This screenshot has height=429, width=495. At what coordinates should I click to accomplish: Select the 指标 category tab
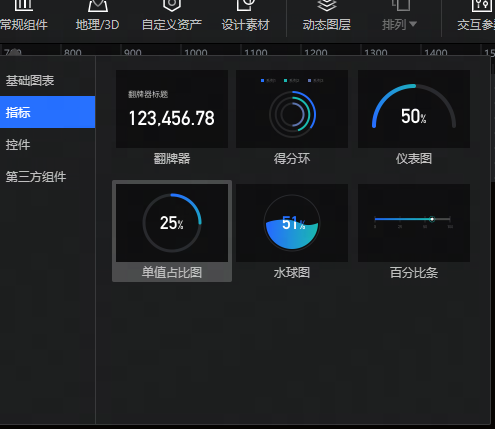pos(48,112)
